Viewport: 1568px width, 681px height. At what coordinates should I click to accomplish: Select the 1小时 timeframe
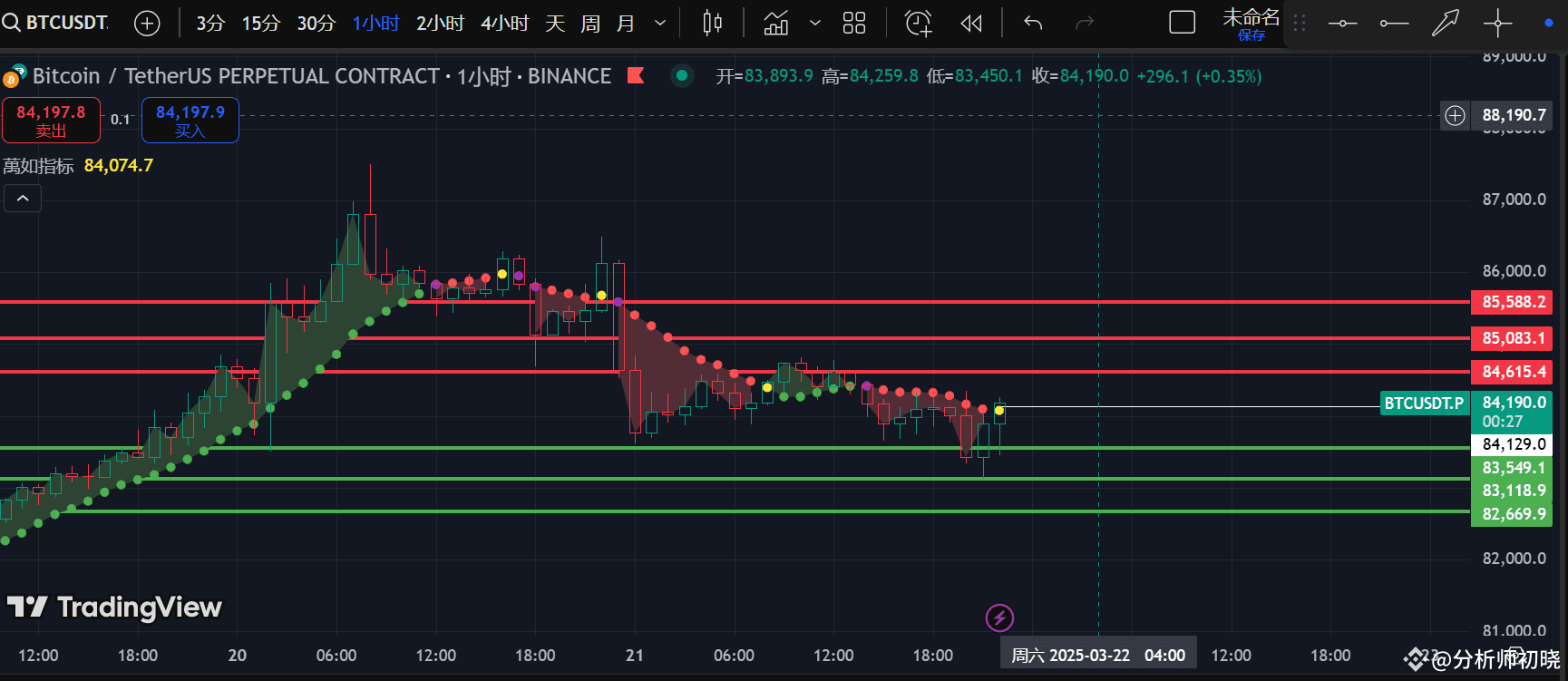(375, 24)
